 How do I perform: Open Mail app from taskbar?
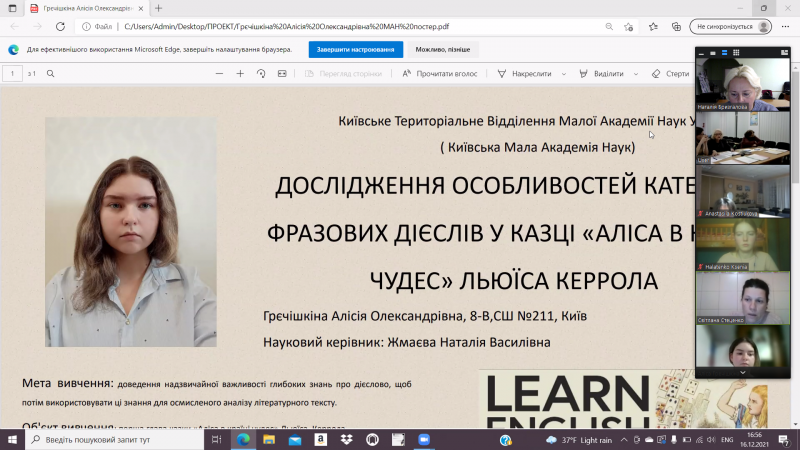pyautogui.click(x=295, y=439)
